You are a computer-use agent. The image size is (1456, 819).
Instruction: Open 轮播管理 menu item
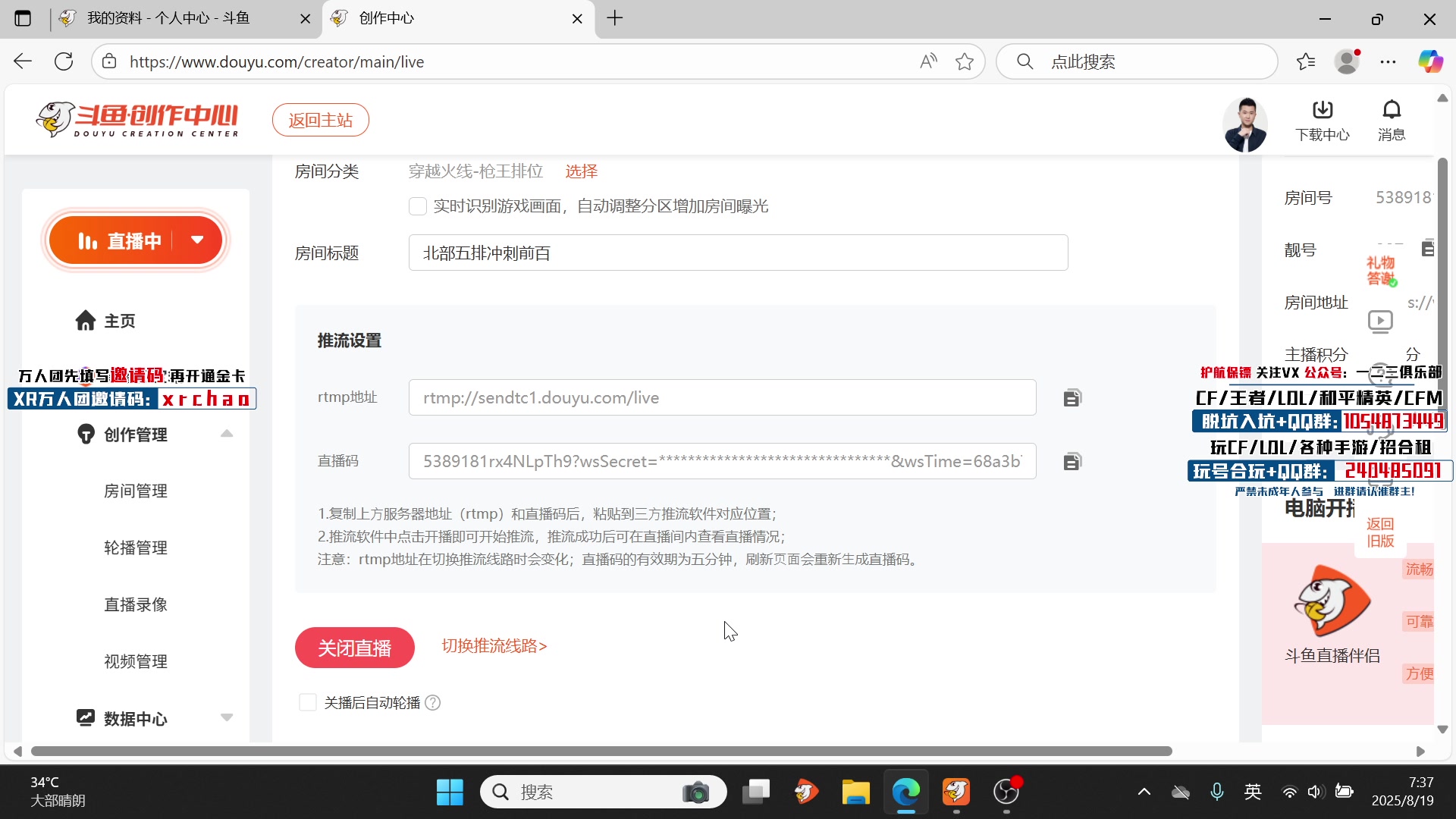pyautogui.click(x=136, y=548)
